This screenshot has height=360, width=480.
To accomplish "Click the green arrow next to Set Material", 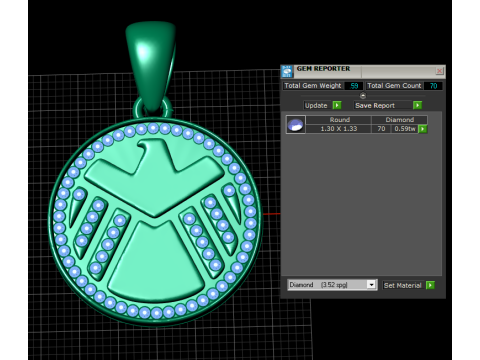I will pyautogui.click(x=430, y=285).
